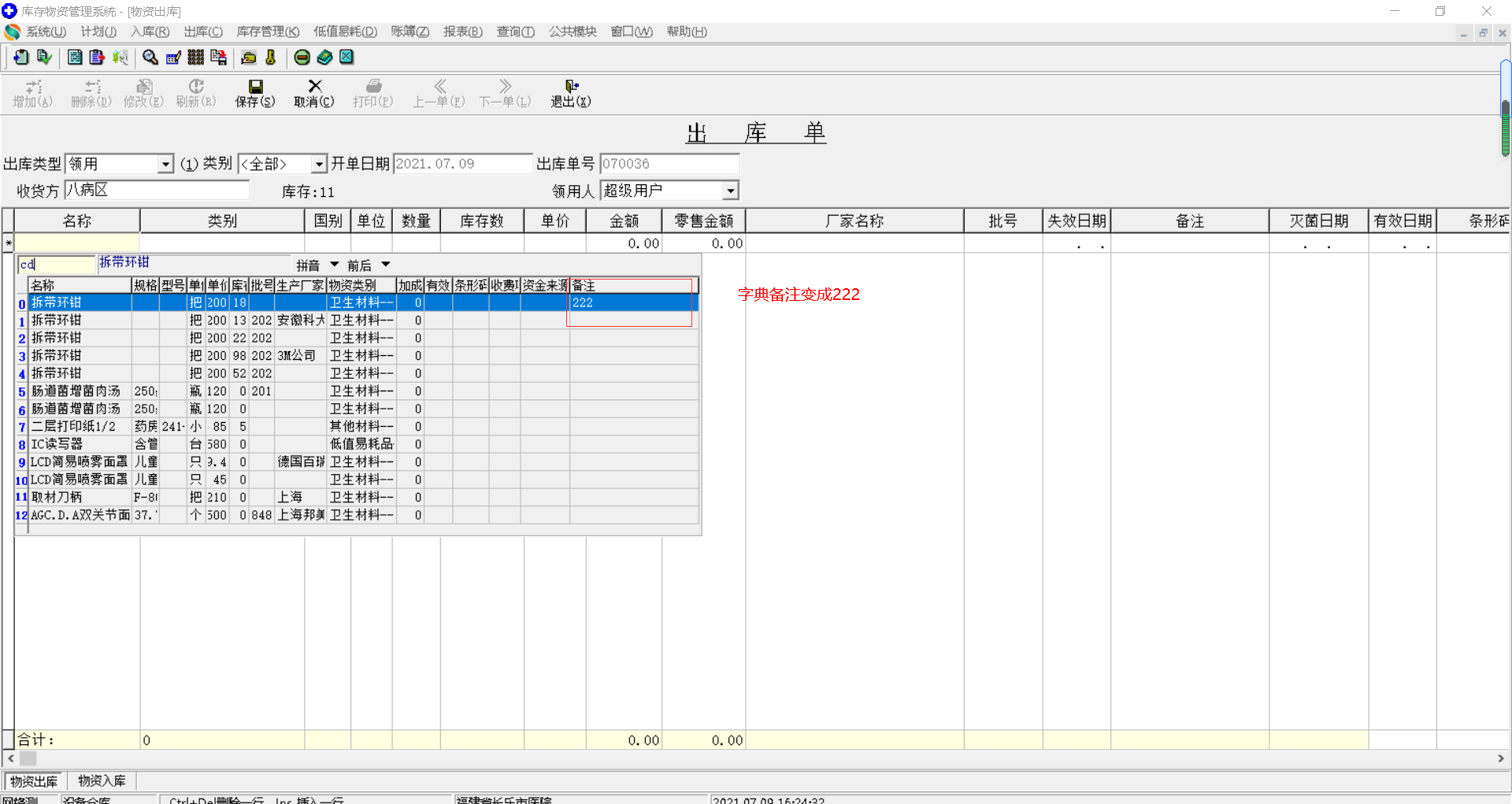
Task: Open the 低值易耗(D) menu
Action: 346,31
